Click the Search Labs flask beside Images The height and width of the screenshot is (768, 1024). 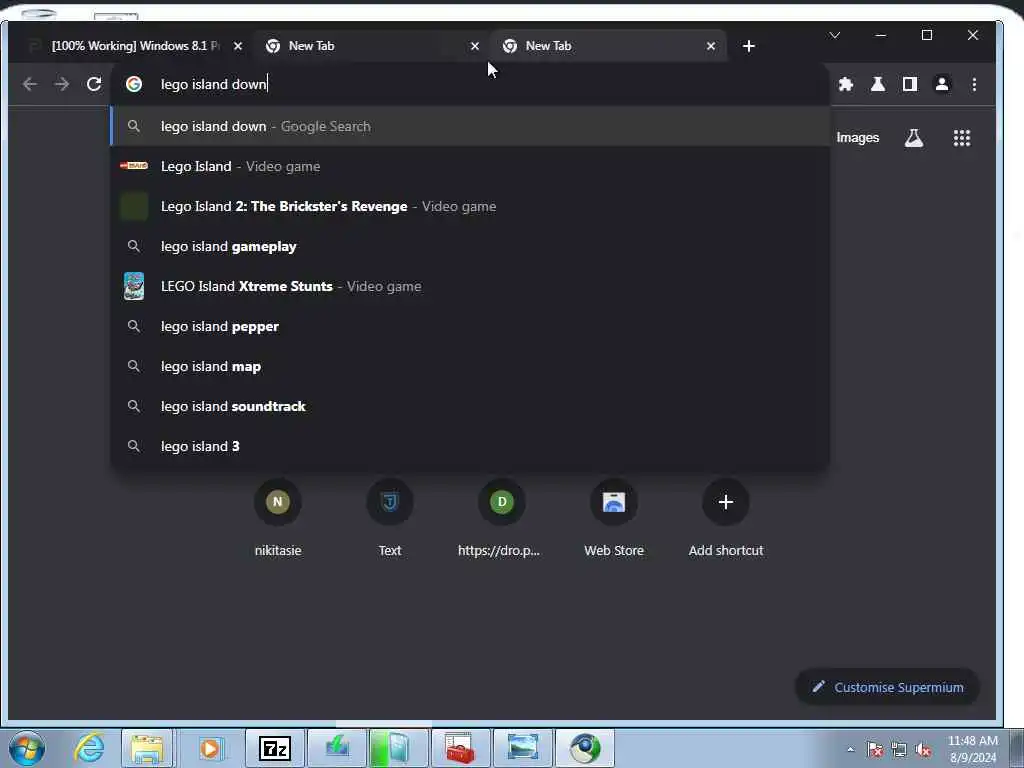914,138
